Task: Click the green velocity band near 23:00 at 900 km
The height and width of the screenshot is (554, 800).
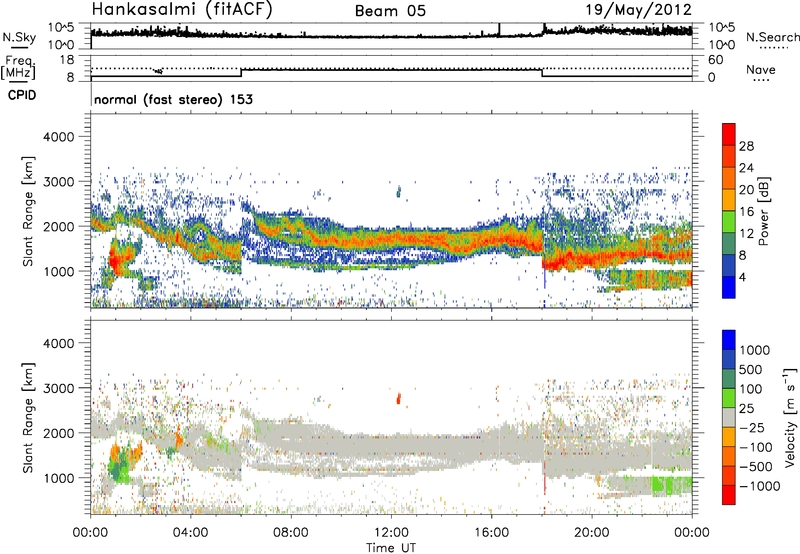Action: pos(670,486)
